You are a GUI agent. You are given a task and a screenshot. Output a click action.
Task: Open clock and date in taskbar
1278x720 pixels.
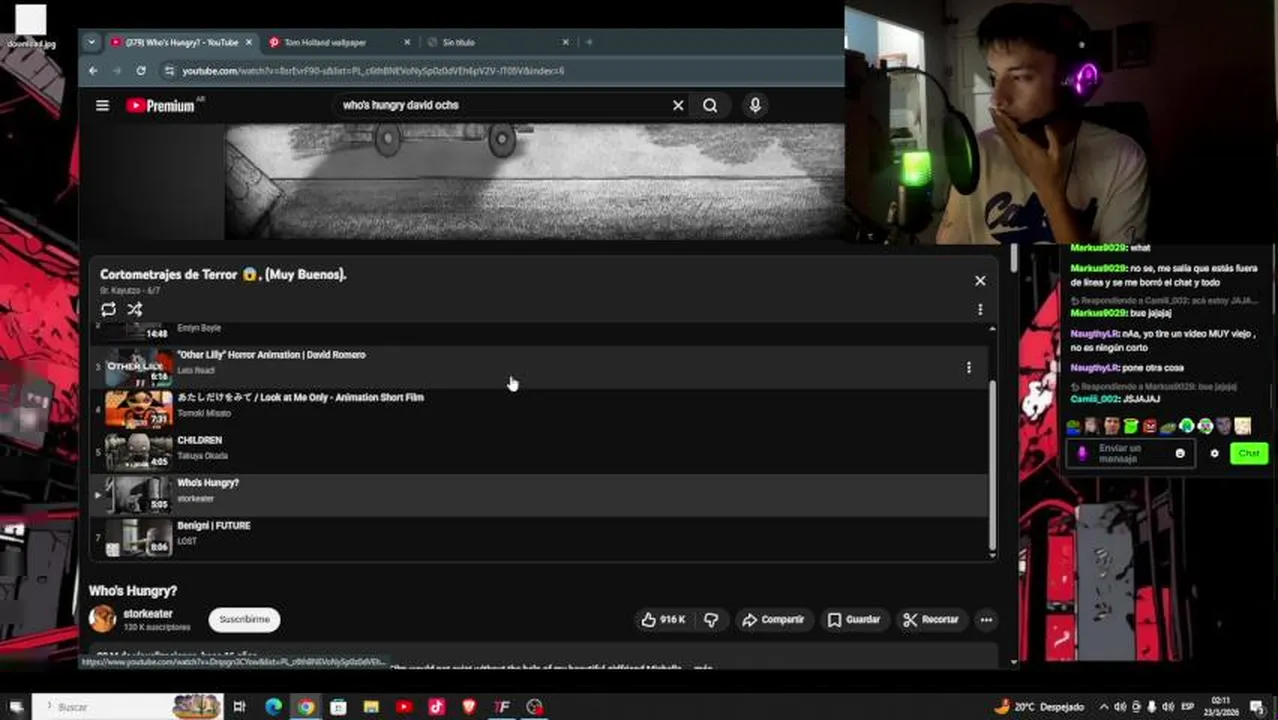[x=1220, y=707]
